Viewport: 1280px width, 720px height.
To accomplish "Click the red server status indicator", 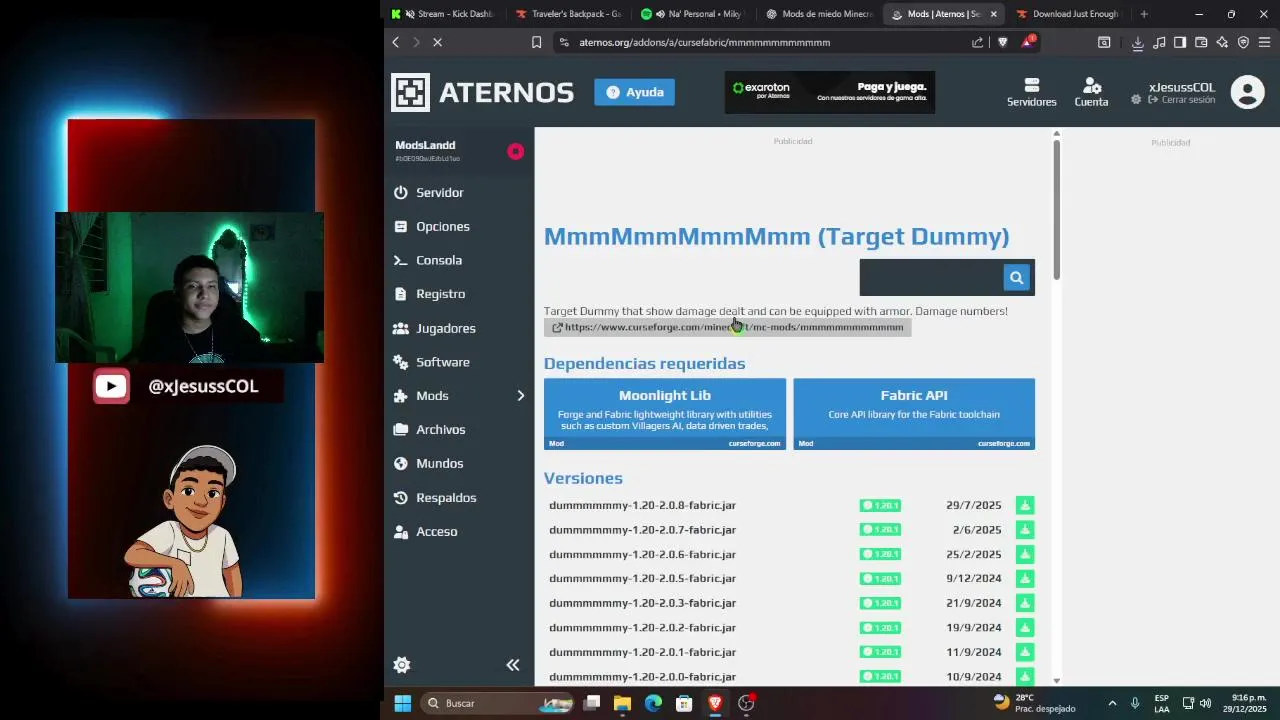I will [515, 151].
